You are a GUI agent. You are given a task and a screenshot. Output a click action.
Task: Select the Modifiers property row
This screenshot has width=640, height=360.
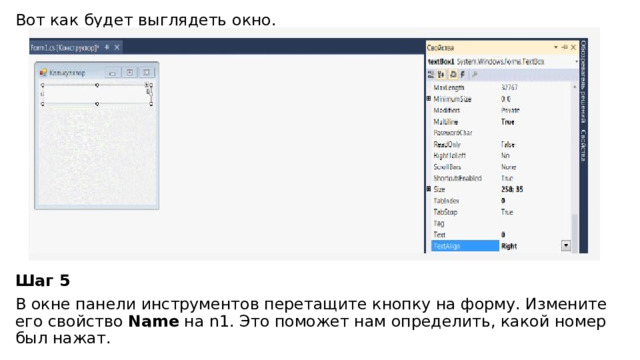tap(502, 110)
